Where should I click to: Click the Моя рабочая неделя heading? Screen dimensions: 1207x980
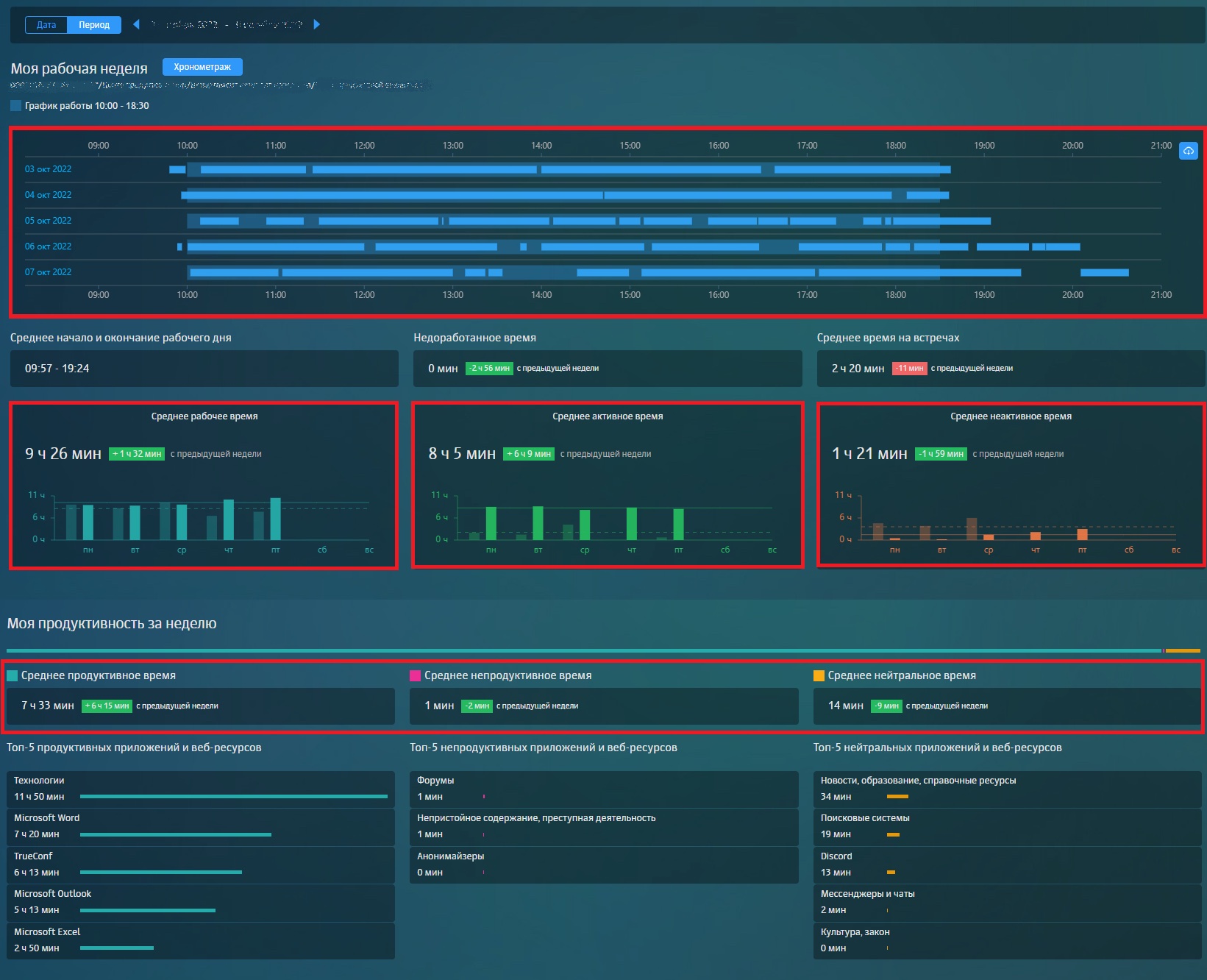(79, 68)
